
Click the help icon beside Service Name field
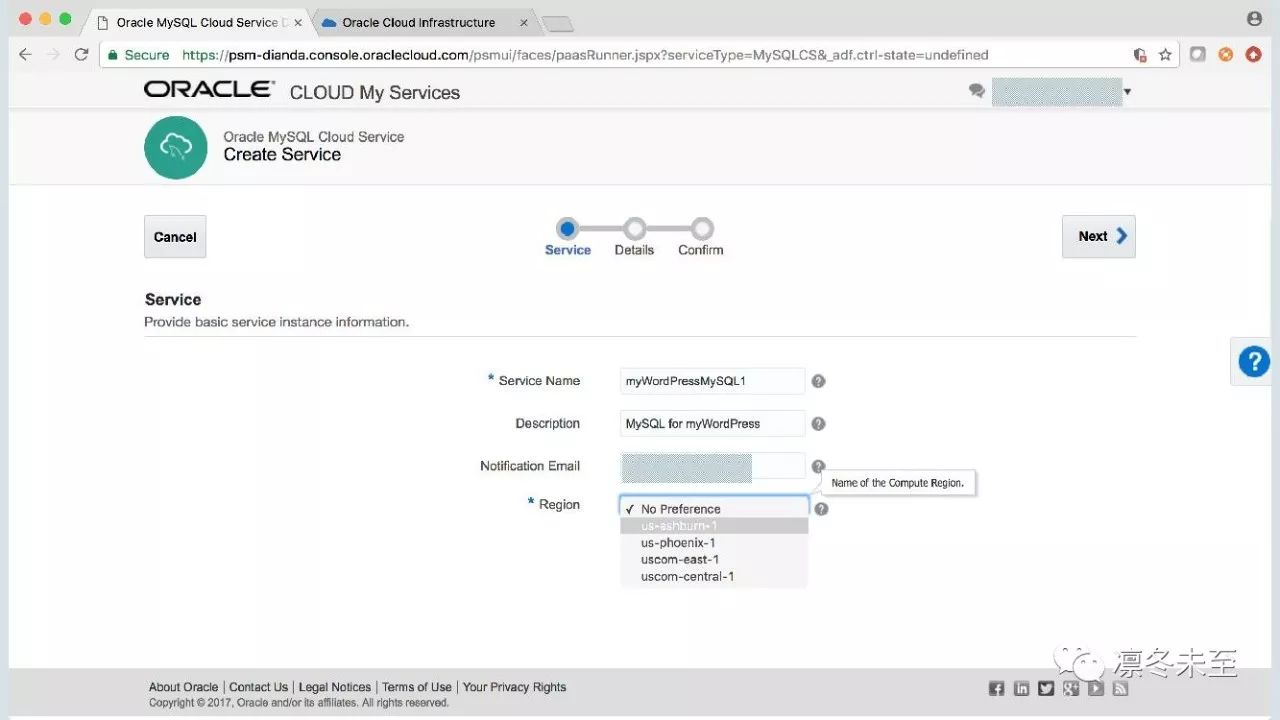818,381
